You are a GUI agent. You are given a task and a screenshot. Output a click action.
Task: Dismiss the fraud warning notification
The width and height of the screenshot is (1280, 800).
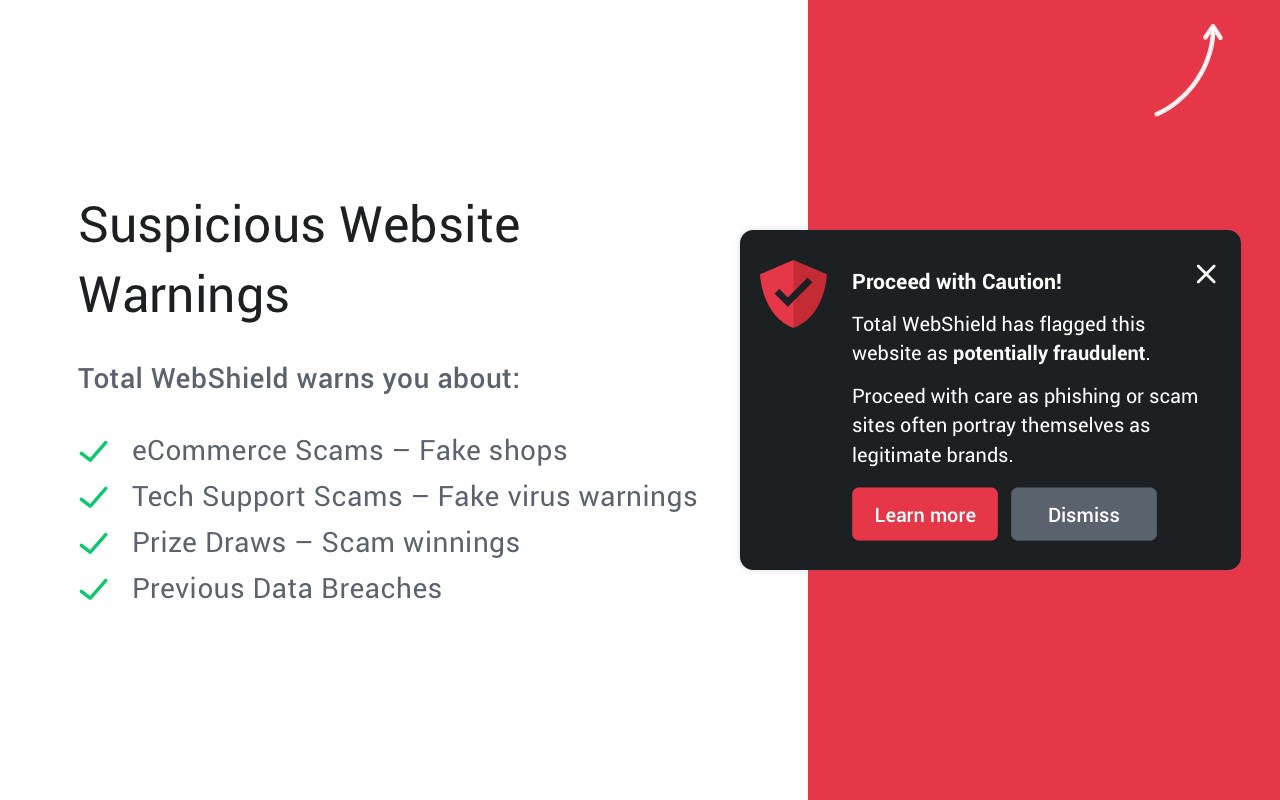[1084, 514]
